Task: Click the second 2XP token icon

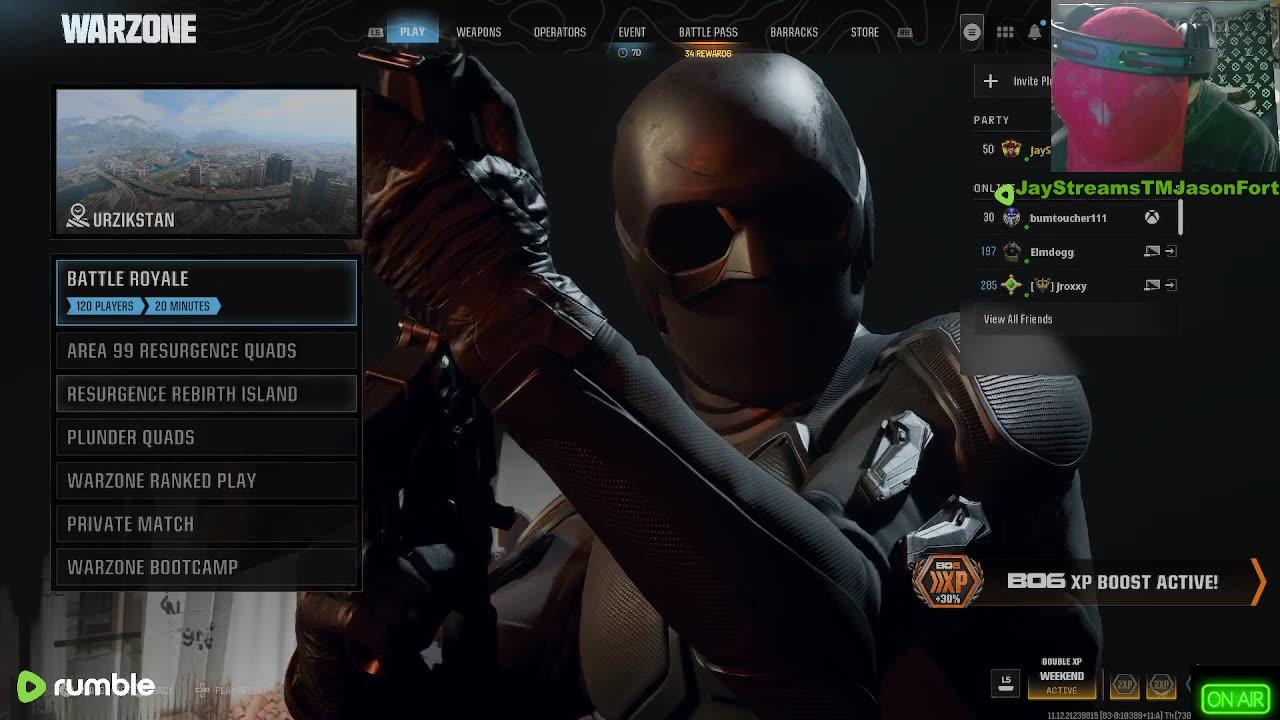Action: pyautogui.click(x=1161, y=685)
